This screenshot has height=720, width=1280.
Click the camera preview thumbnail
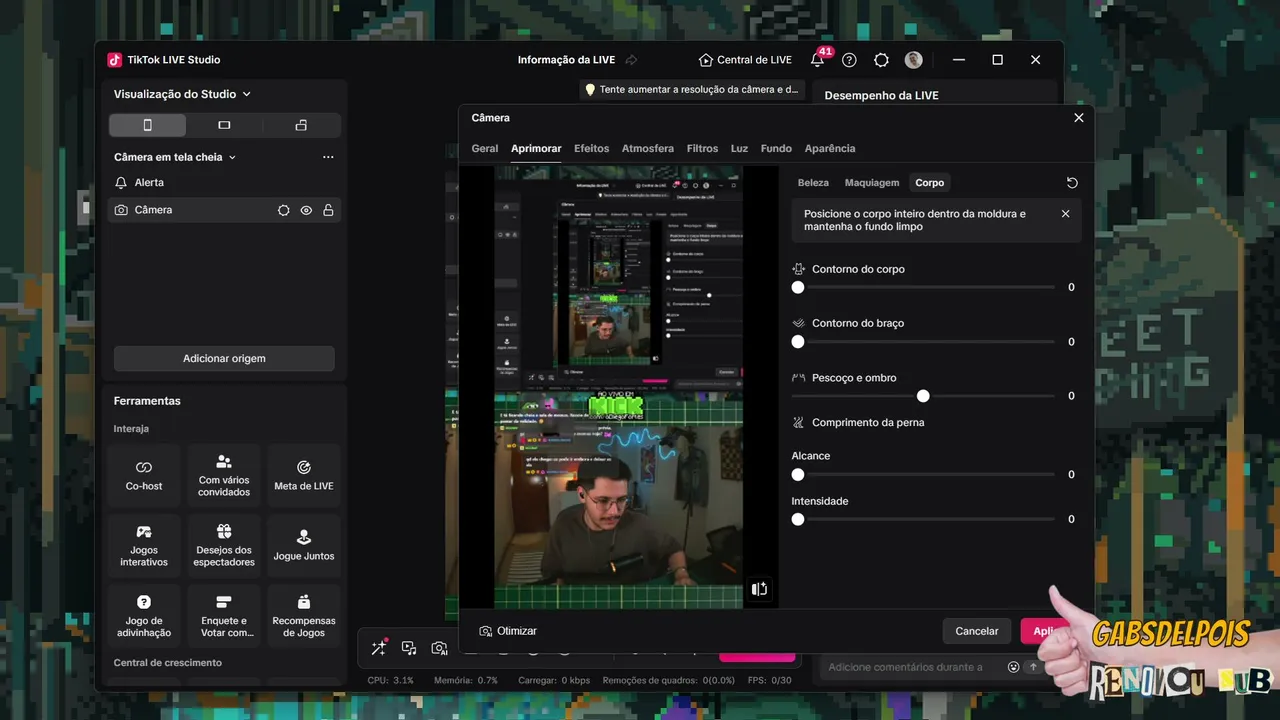click(x=618, y=387)
